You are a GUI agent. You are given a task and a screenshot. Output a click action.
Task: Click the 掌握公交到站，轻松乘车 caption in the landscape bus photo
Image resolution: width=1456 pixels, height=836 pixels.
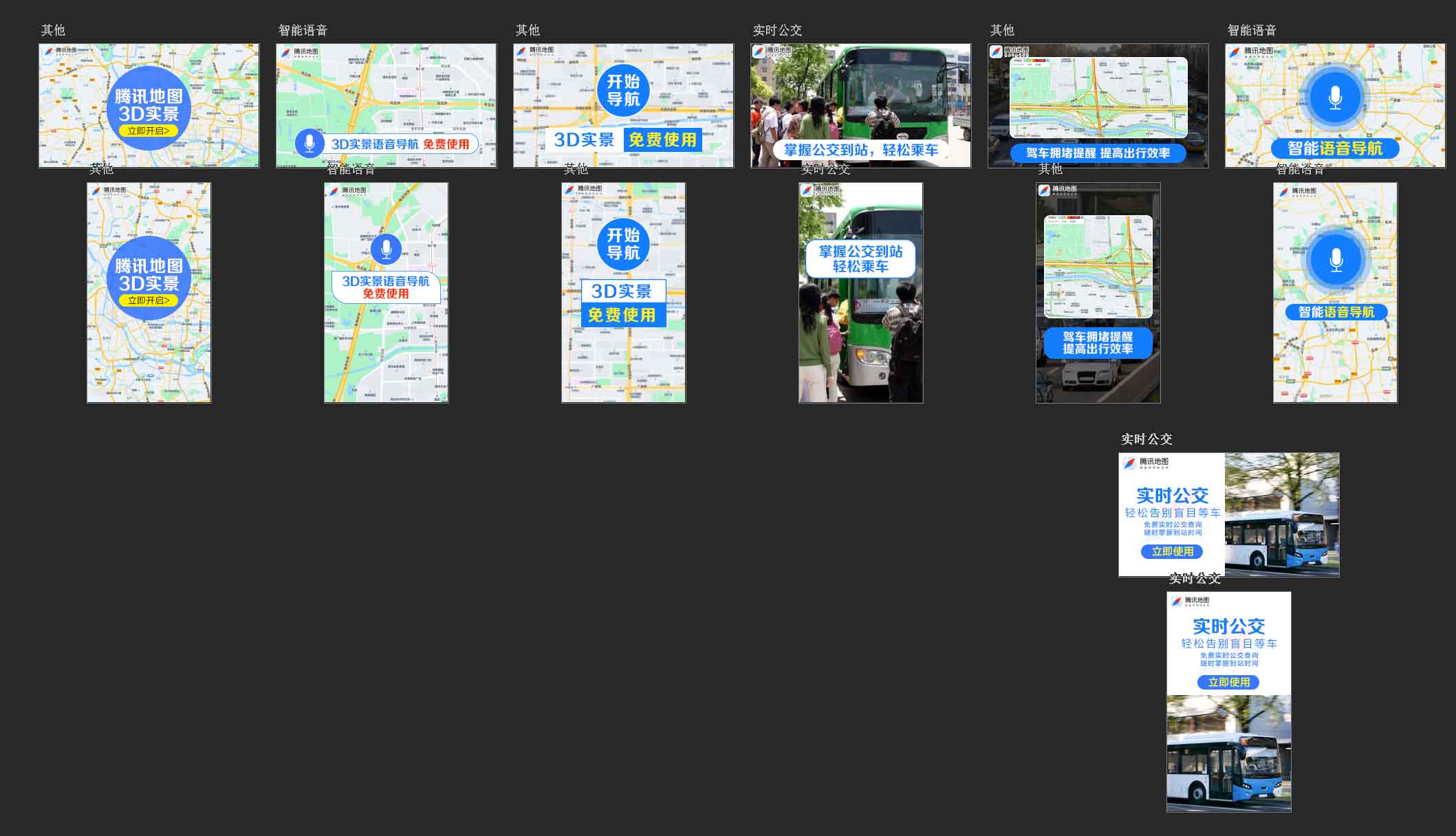point(861,150)
